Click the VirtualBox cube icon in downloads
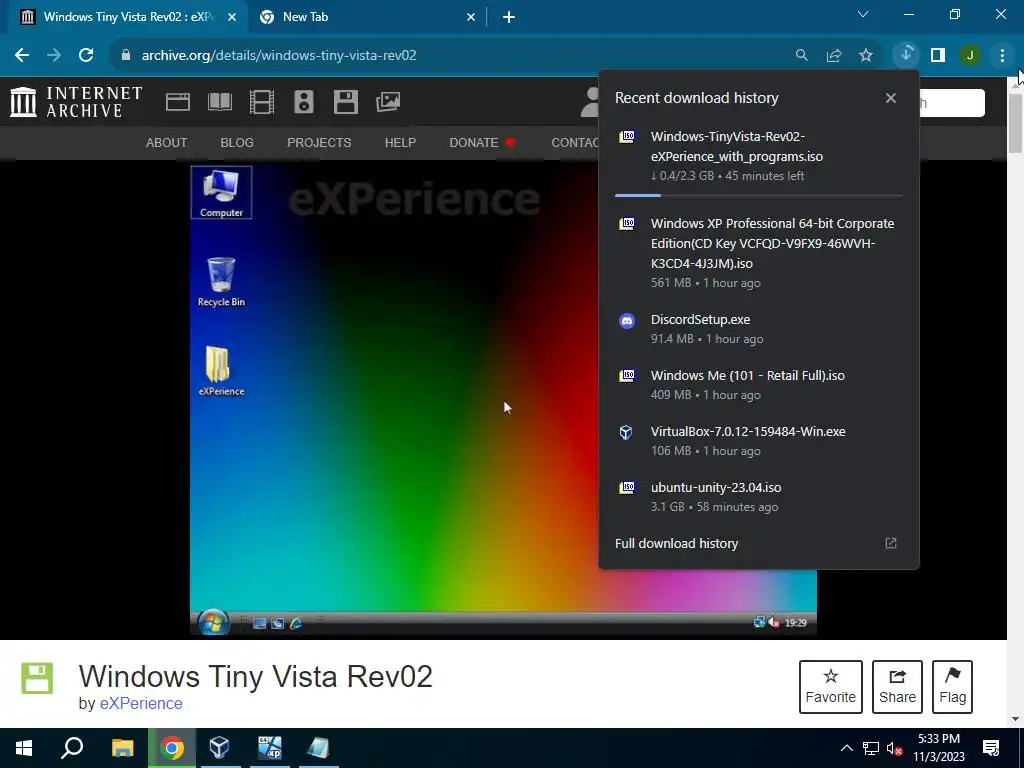This screenshot has height=768, width=1024. (x=626, y=432)
